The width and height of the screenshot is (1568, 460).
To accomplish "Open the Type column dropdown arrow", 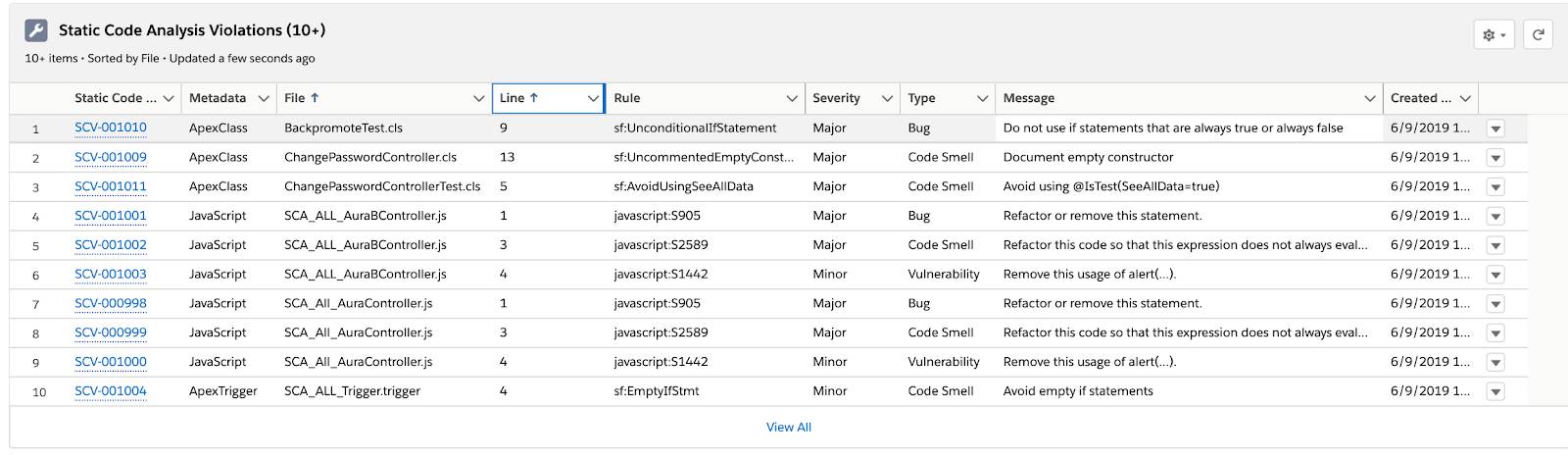I will 982,98.
